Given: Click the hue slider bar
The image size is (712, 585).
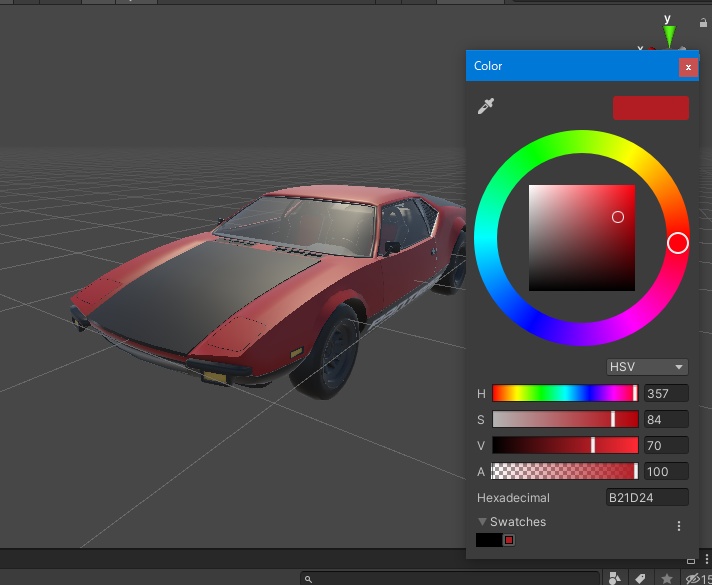Looking at the screenshot, I should click(x=565, y=393).
